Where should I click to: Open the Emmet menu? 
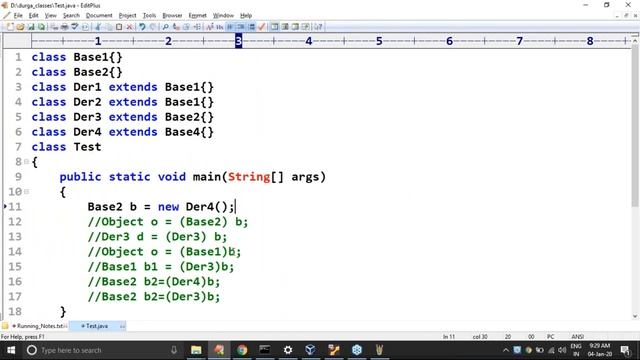click(198, 16)
